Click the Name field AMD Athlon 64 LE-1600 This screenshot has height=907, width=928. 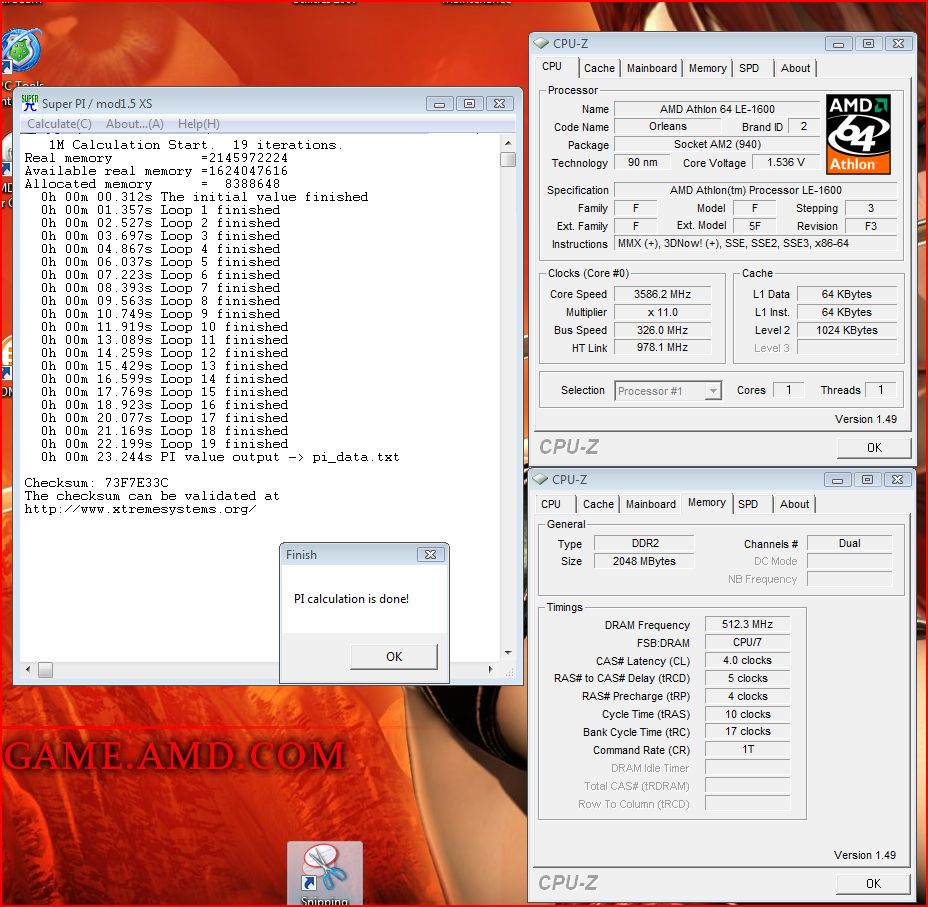(717, 109)
